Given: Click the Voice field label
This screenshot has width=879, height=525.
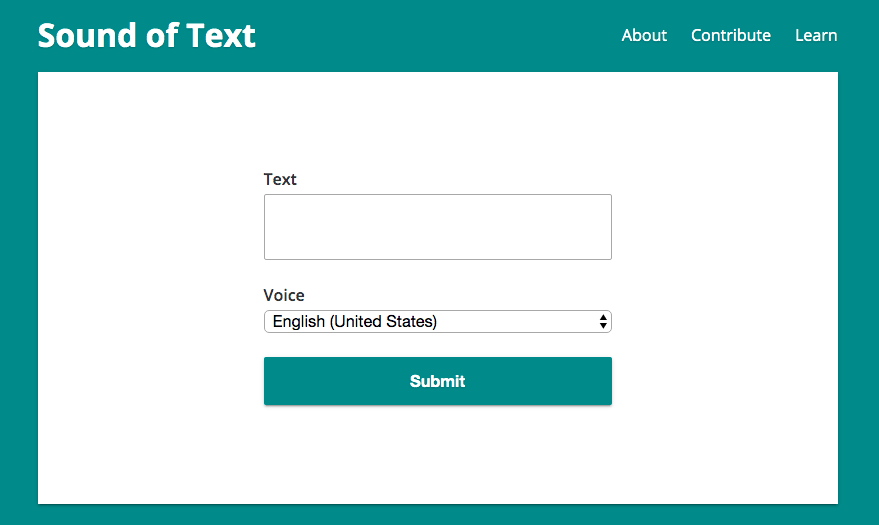Looking at the screenshot, I should tap(284, 295).
